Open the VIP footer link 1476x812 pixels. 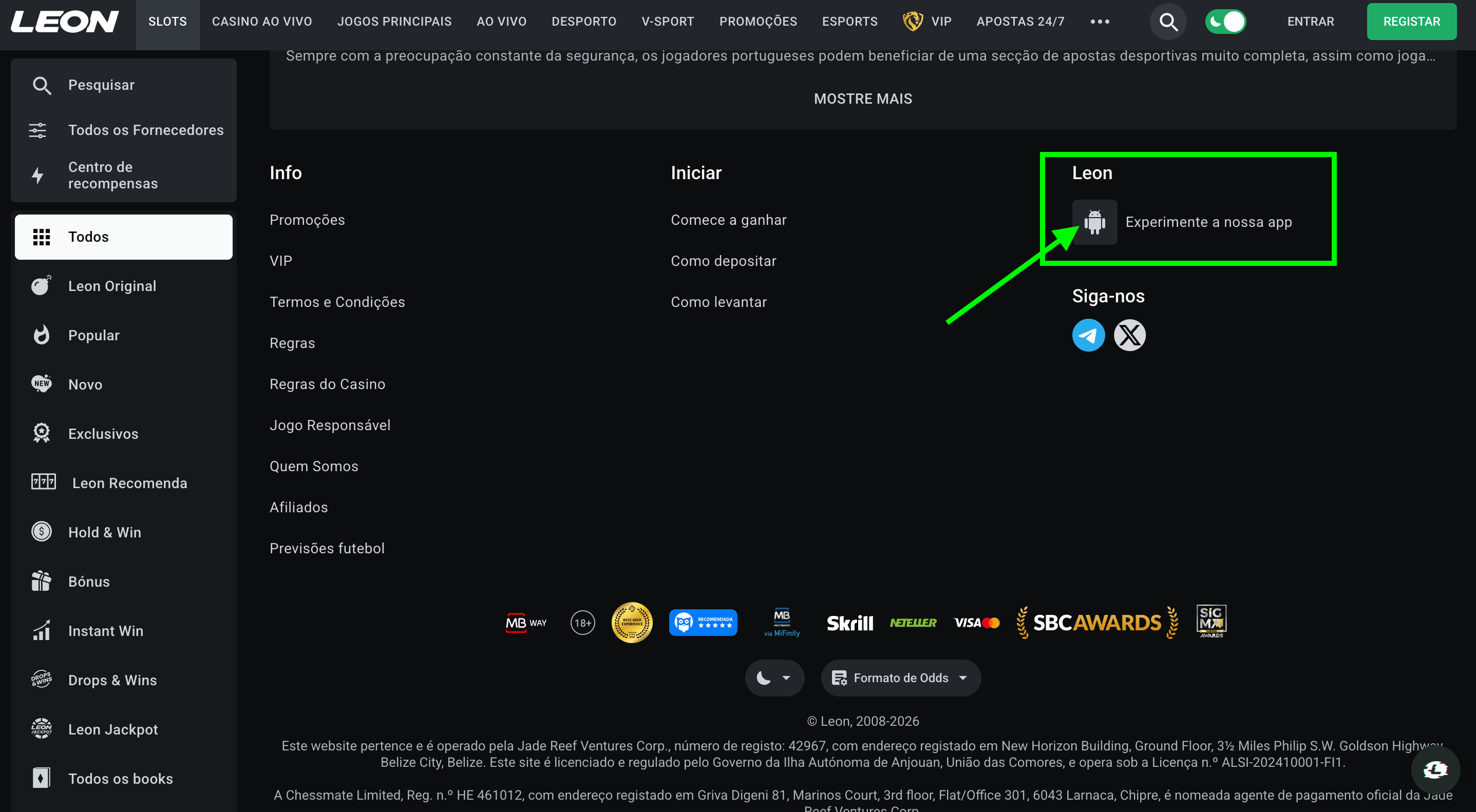tap(281, 261)
